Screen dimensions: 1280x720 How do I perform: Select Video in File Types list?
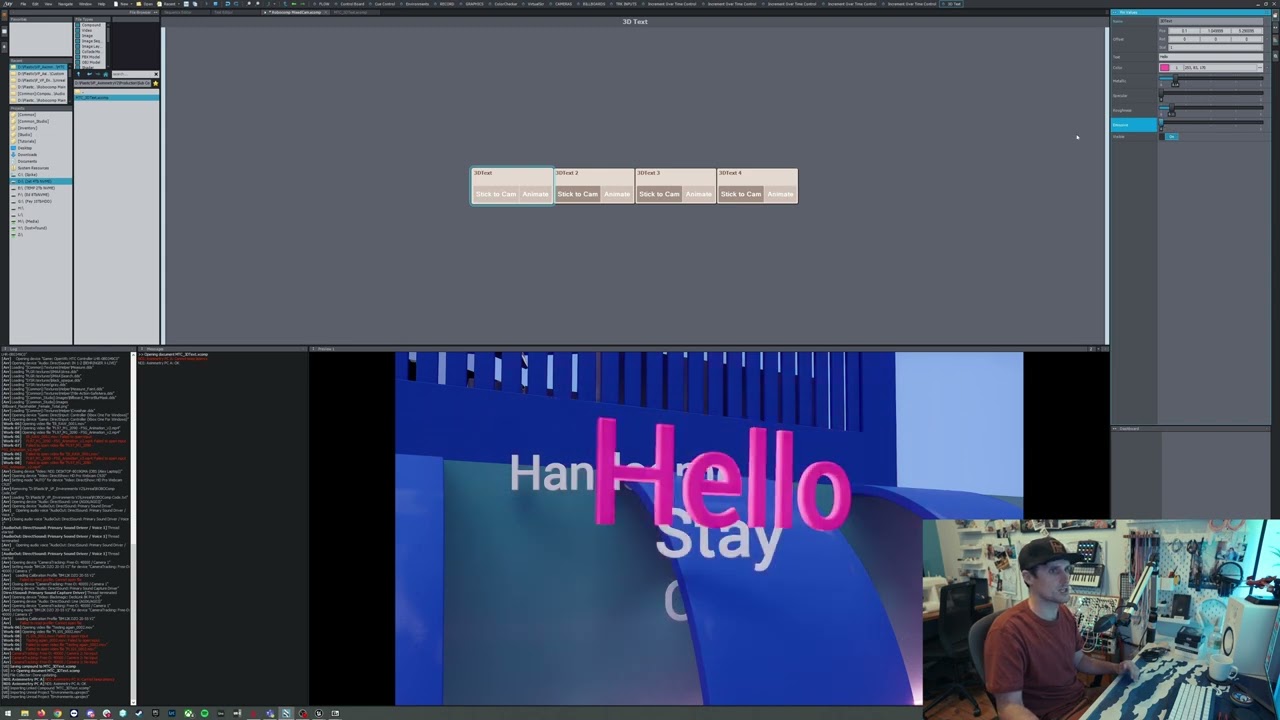click(87, 30)
